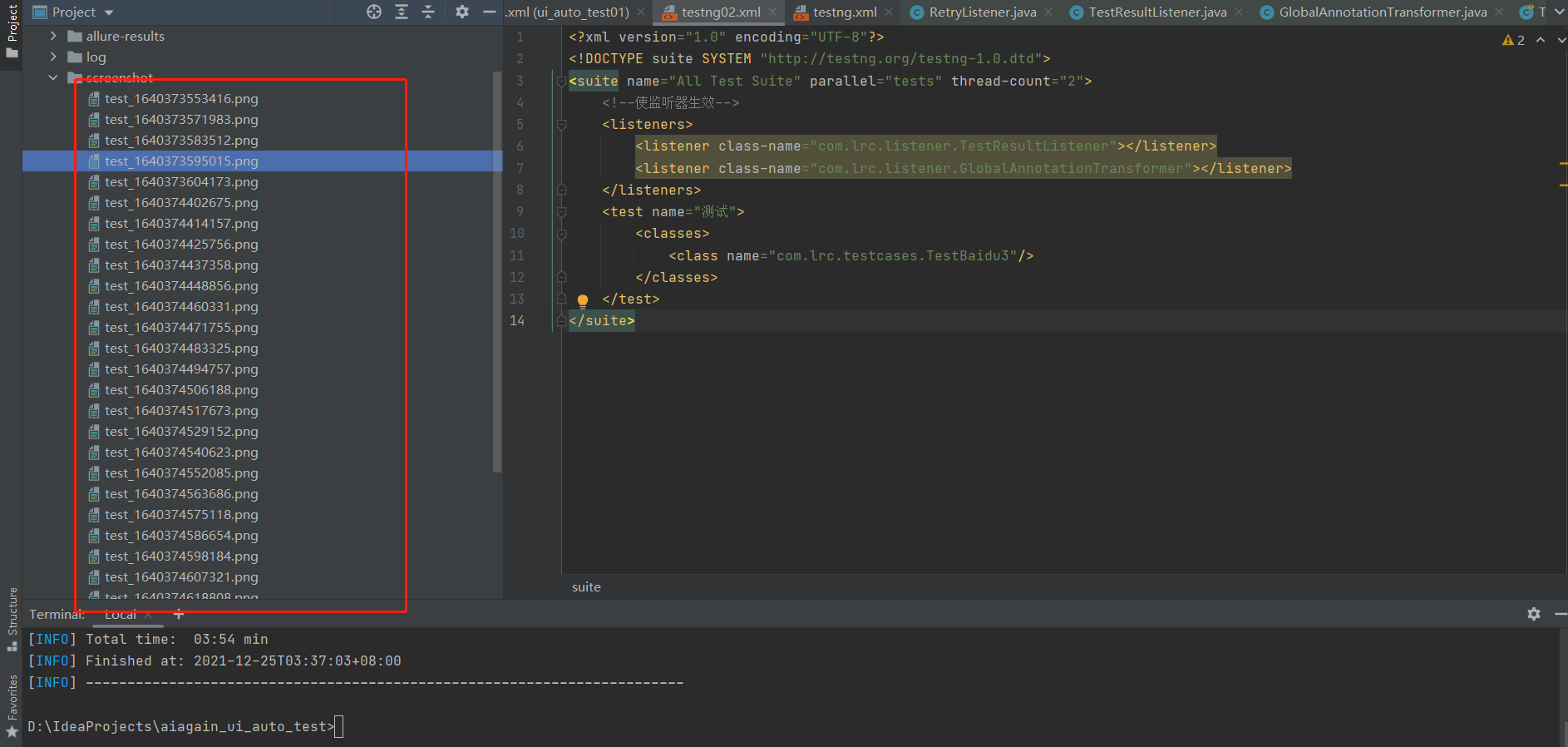
Task: Open Project panel settings gear
Action: point(462,12)
